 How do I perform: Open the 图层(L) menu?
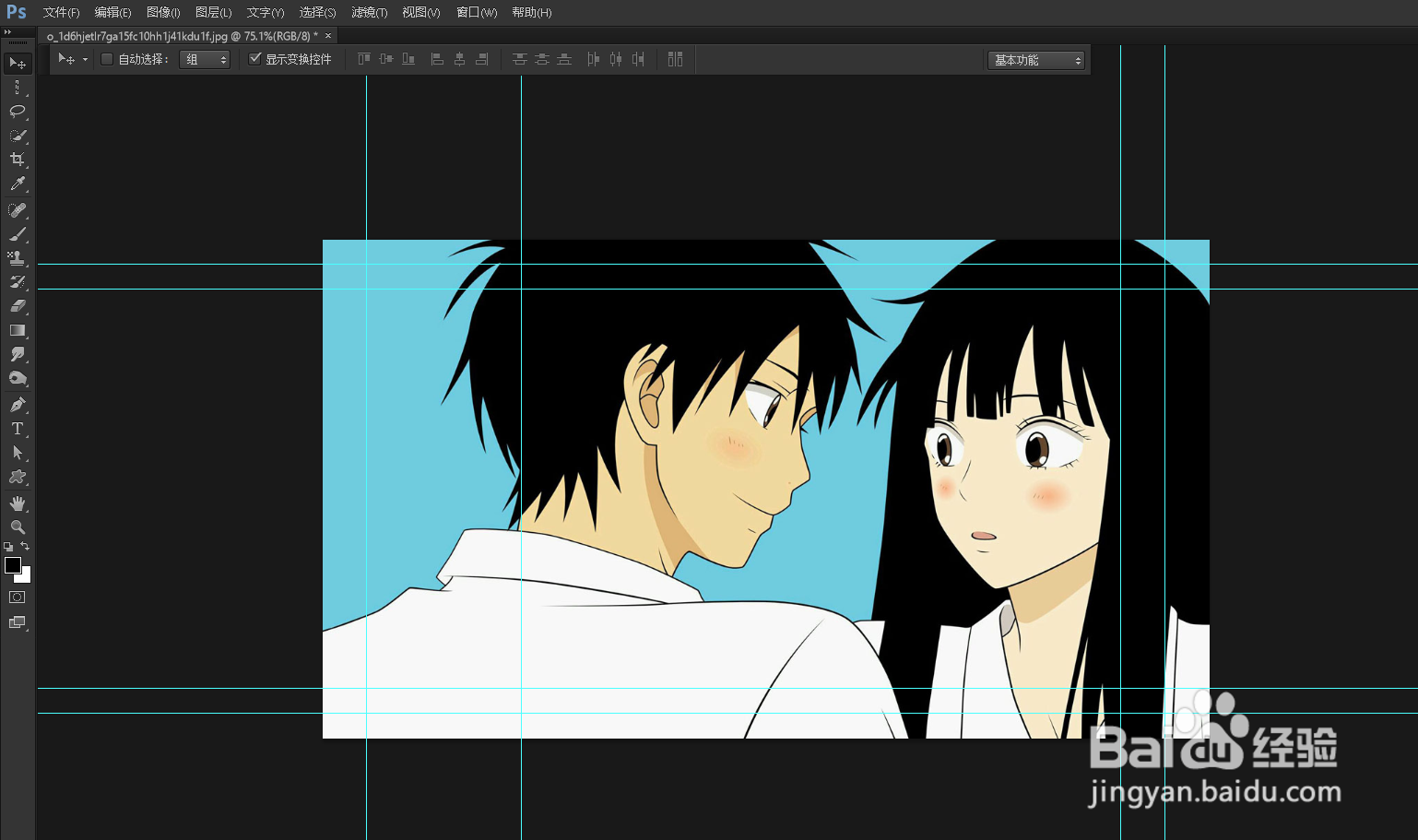click(x=213, y=12)
